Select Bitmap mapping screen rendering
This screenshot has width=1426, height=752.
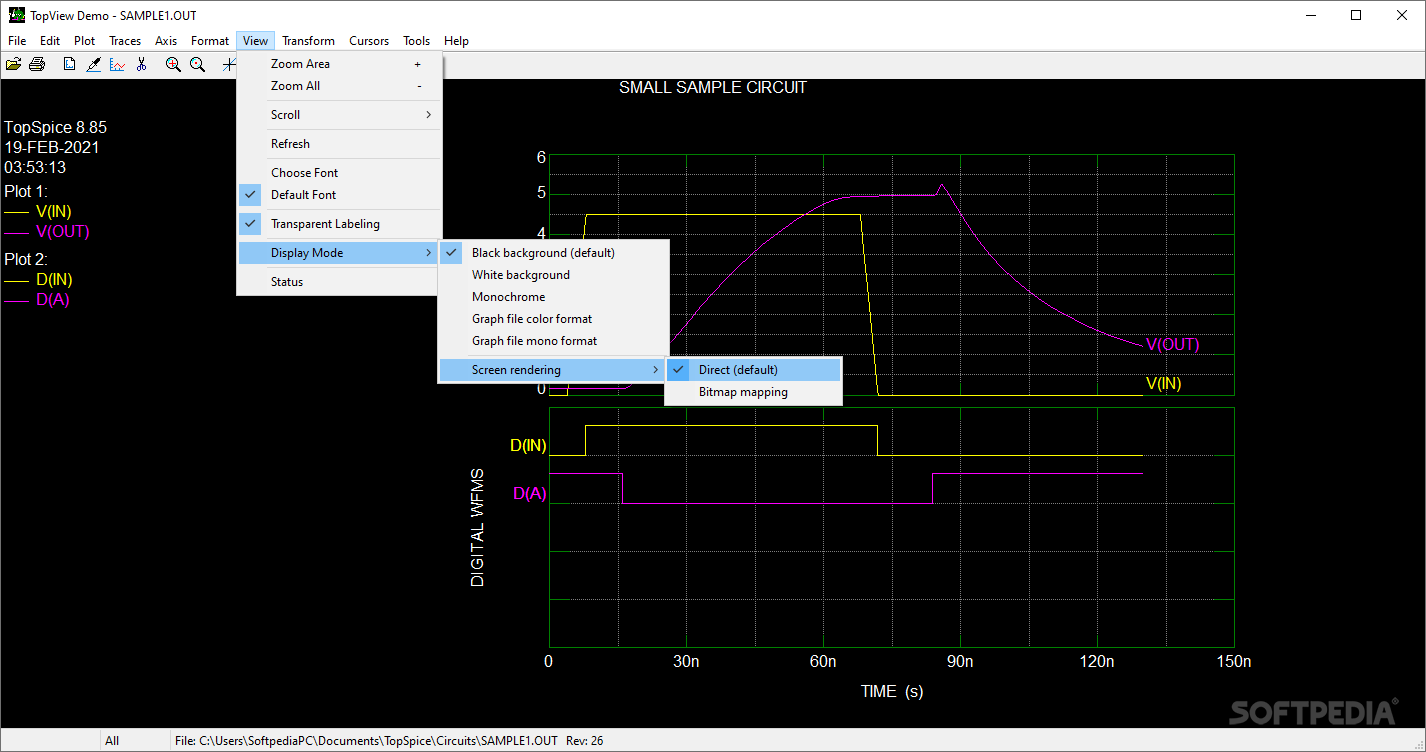pos(754,392)
